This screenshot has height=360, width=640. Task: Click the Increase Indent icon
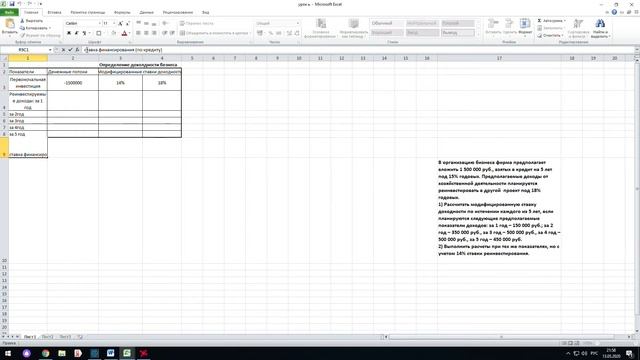pos(172,33)
